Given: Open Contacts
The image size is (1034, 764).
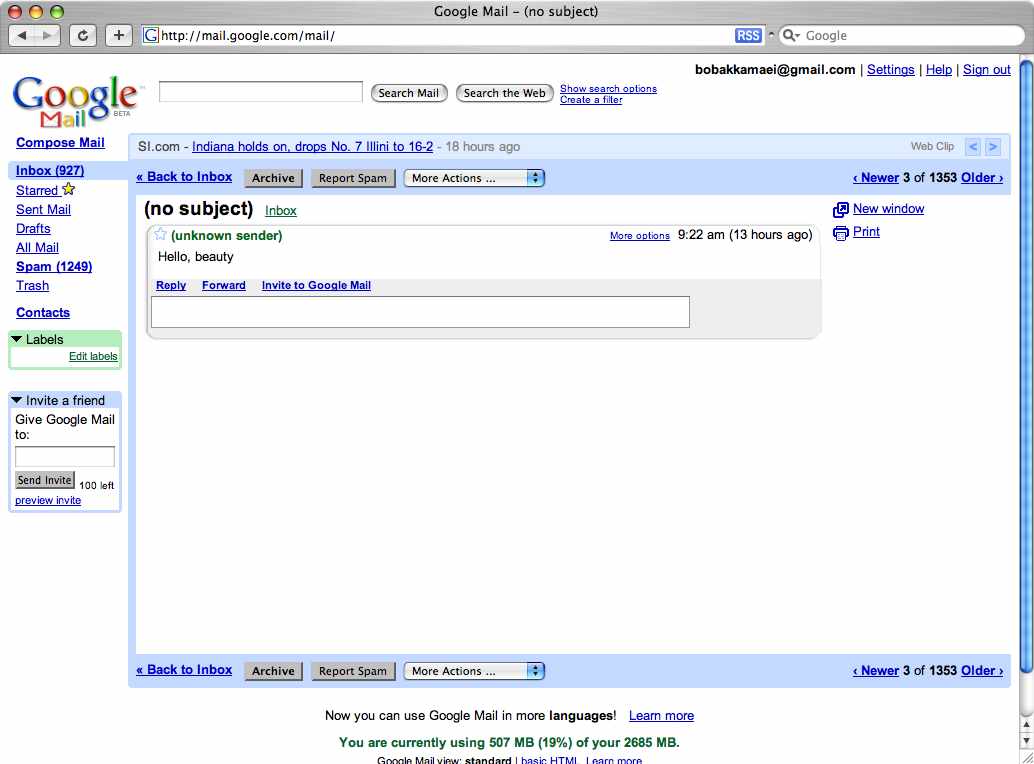Looking at the screenshot, I should click(43, 313).
